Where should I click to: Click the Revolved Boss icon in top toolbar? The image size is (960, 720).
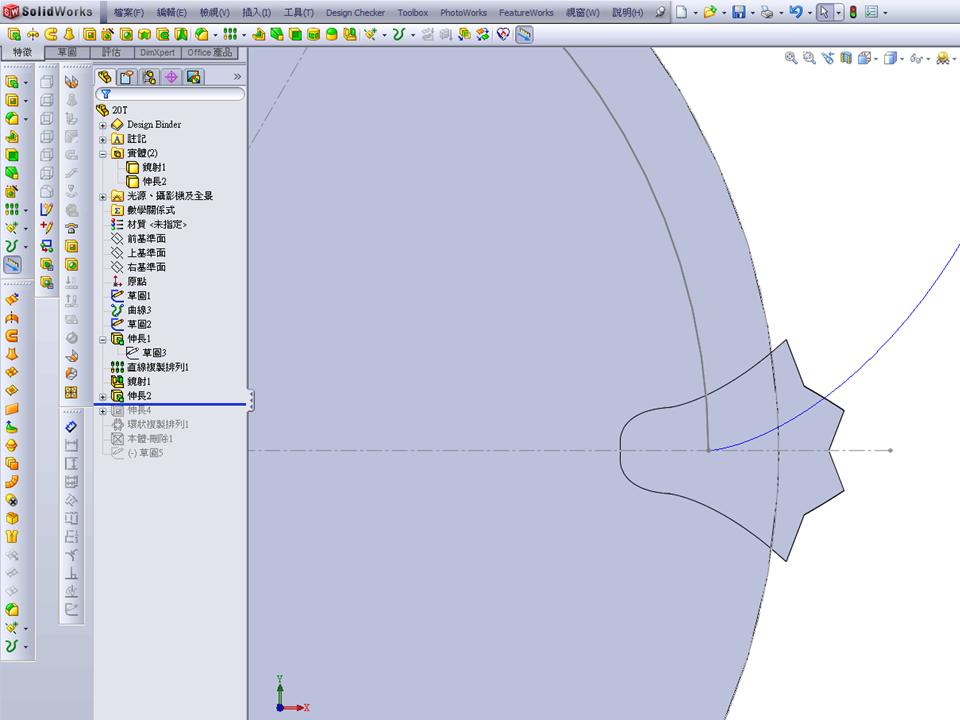click(x=32, y=35)
